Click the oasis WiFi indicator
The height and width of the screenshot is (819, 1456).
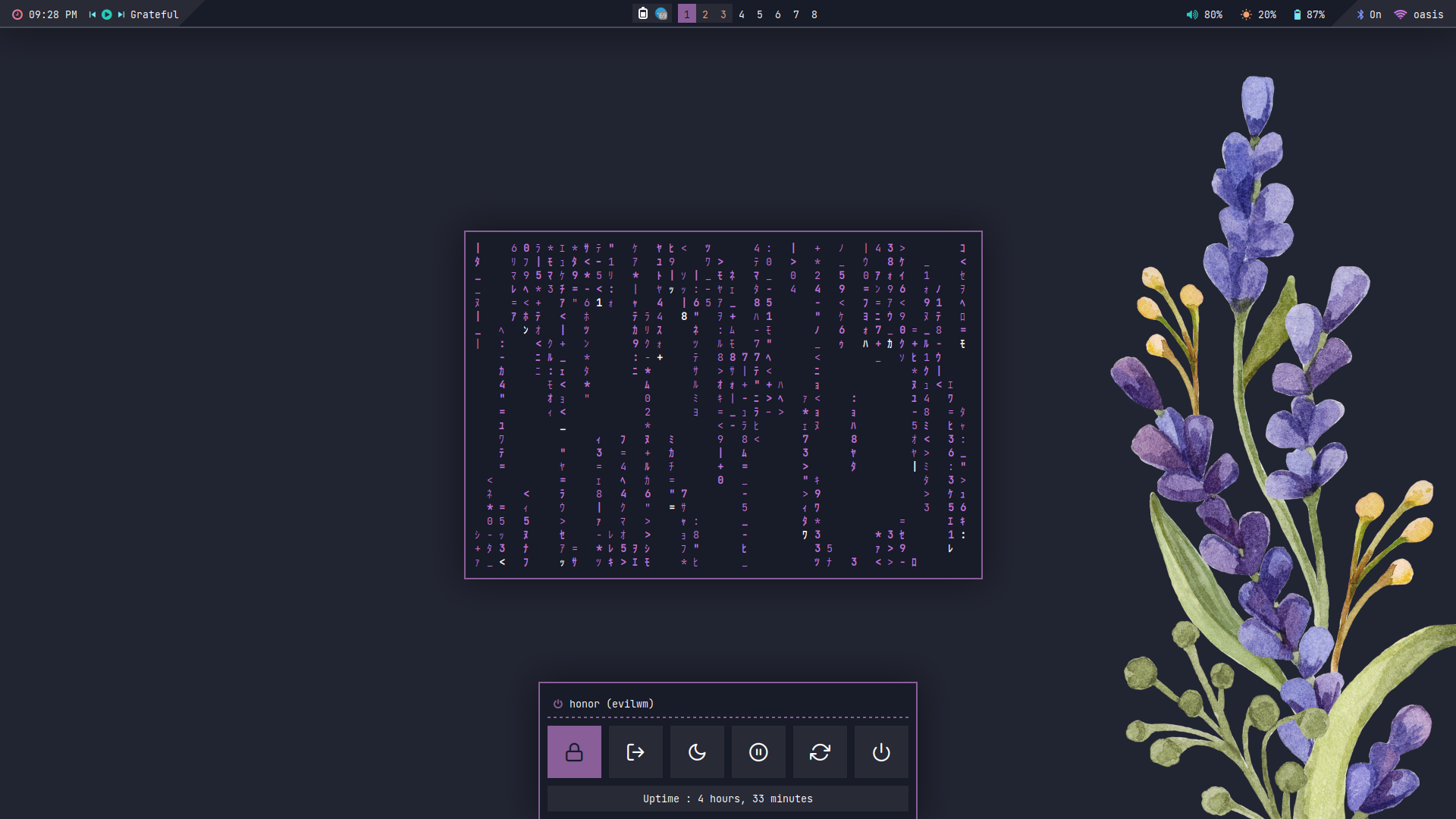pyautogui.click(x=1419, y=14)
